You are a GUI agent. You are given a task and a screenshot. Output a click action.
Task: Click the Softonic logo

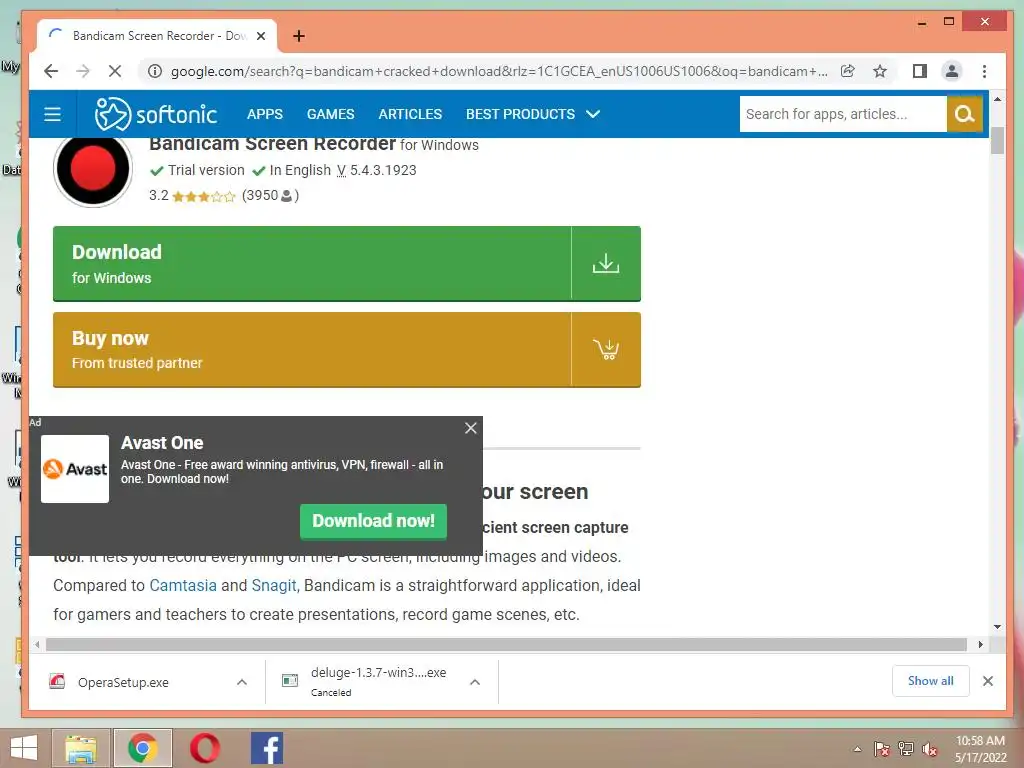[x=155, y=114]
